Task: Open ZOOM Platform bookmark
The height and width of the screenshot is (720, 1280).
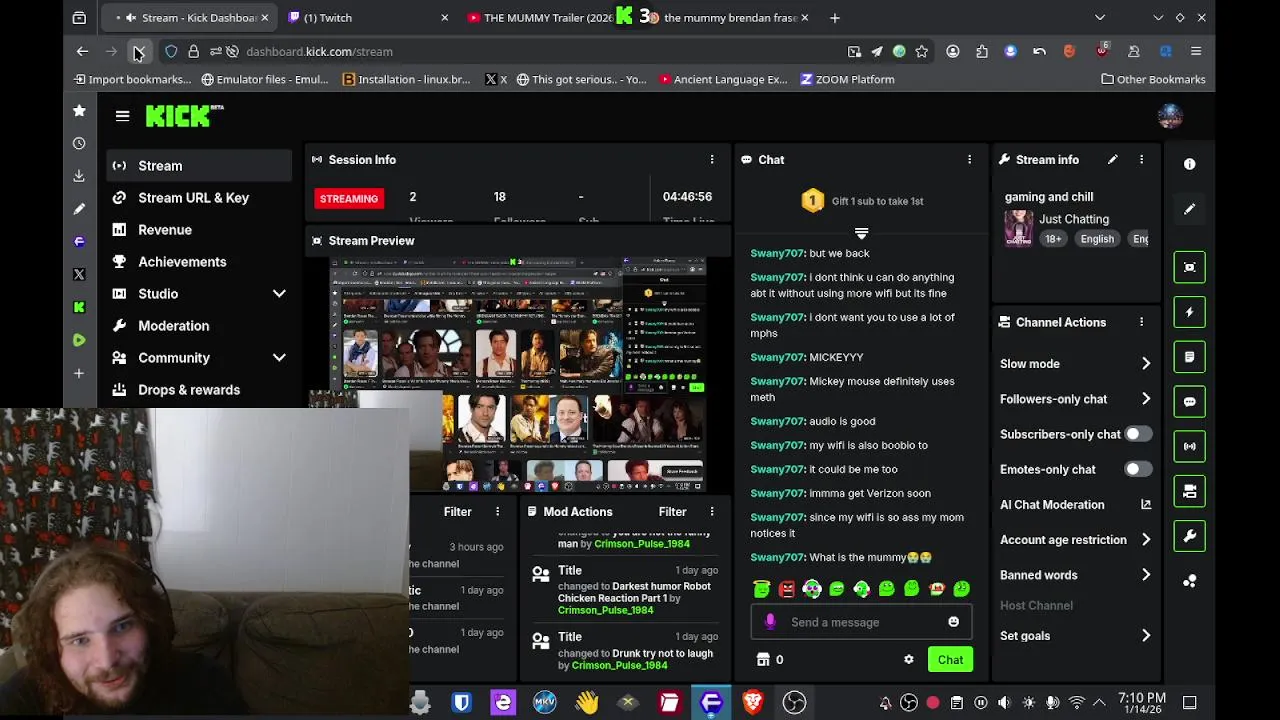Action: click(847, 79)
